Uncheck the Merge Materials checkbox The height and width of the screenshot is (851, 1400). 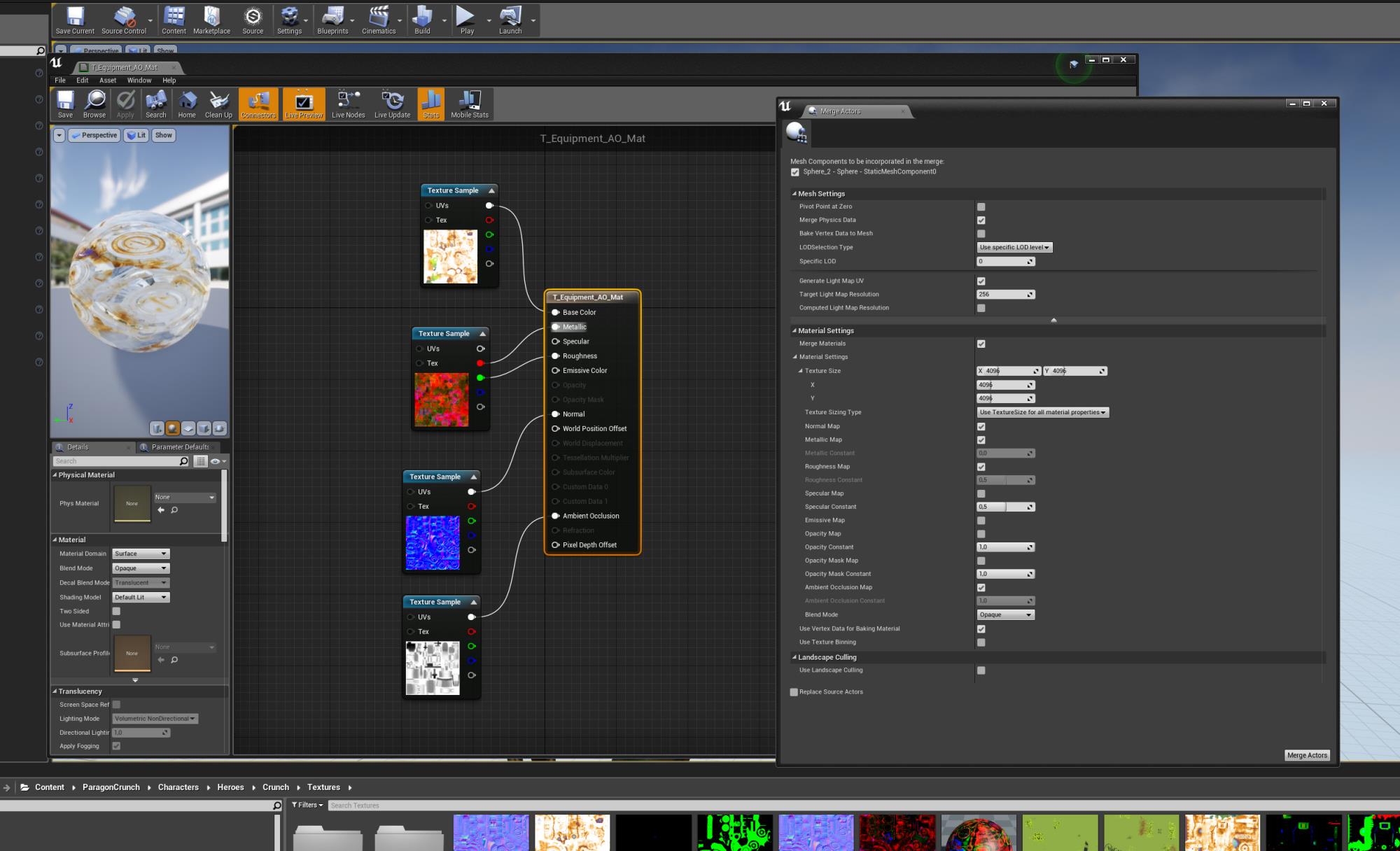[981, 344]
